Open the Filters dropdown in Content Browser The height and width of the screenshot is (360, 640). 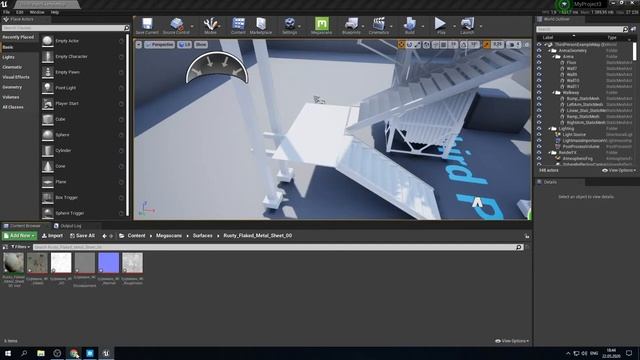pos(20,247)
